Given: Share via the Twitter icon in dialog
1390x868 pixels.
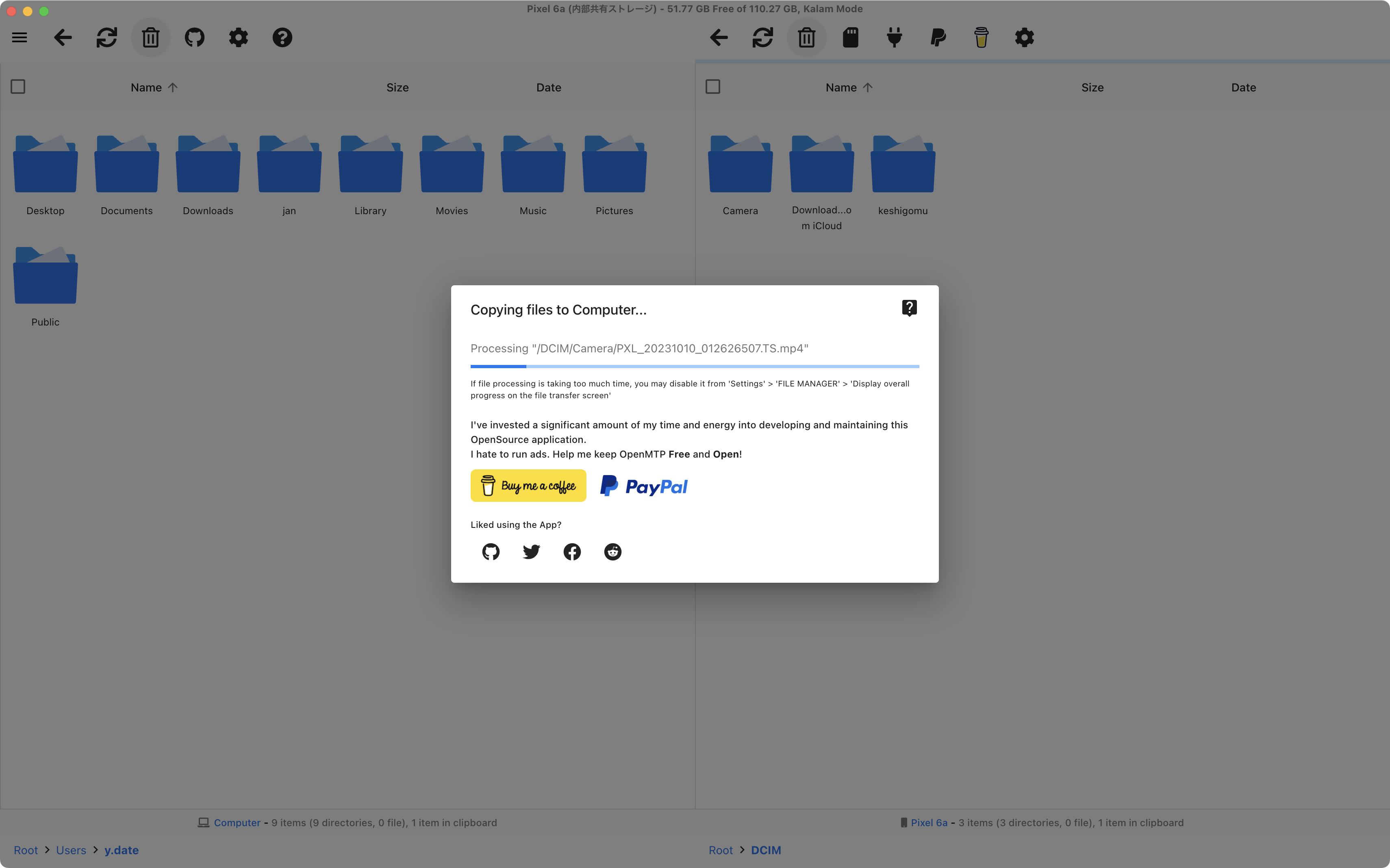Looking at the screenshot, I should [532, 552].
